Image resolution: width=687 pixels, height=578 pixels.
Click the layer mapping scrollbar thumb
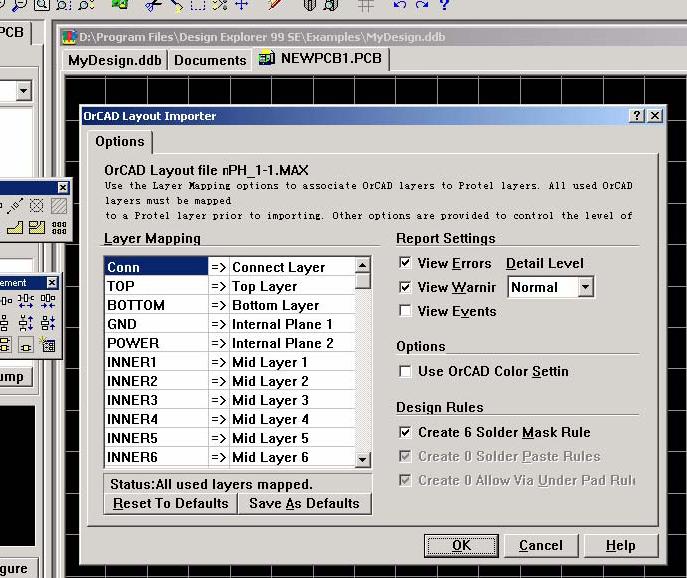point(362,281)
